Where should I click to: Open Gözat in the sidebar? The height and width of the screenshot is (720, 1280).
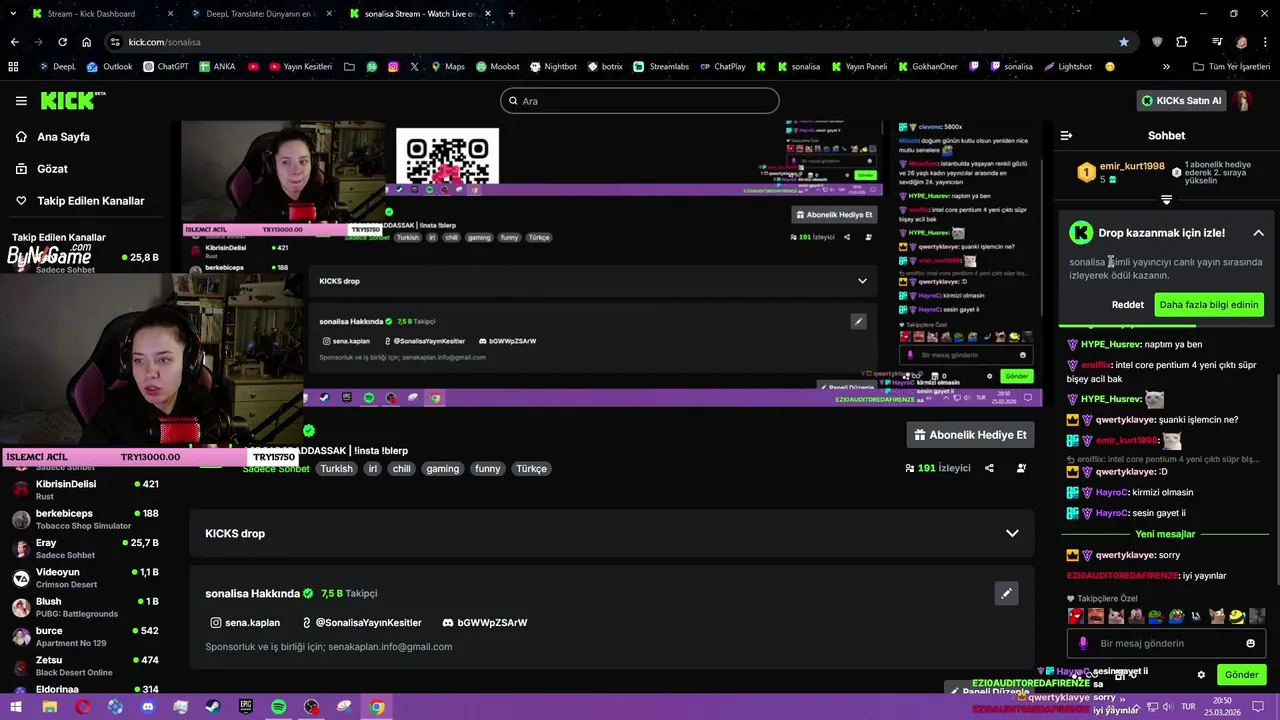tap(52, 168)
